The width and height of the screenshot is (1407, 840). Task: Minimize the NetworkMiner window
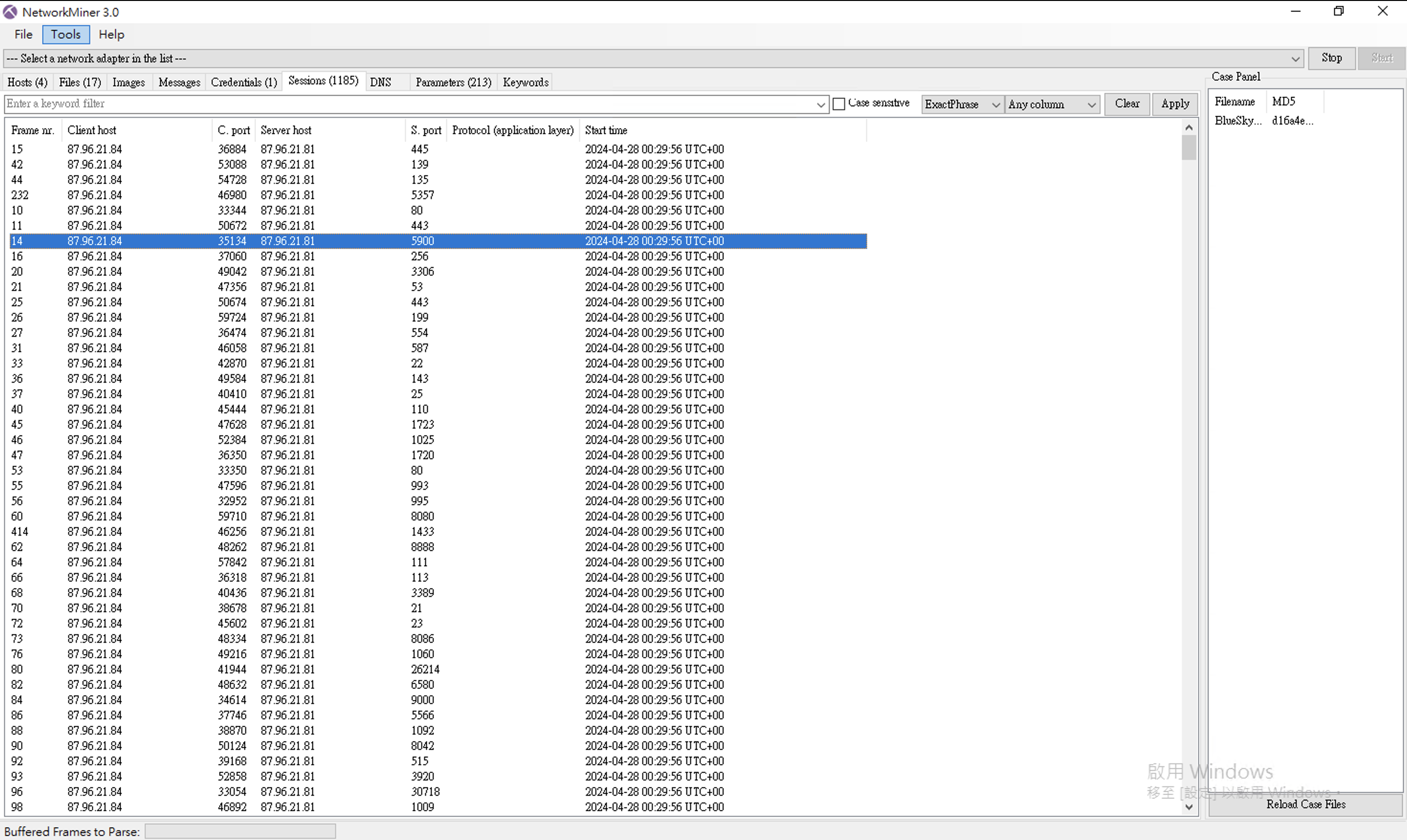pos(1295,11)
